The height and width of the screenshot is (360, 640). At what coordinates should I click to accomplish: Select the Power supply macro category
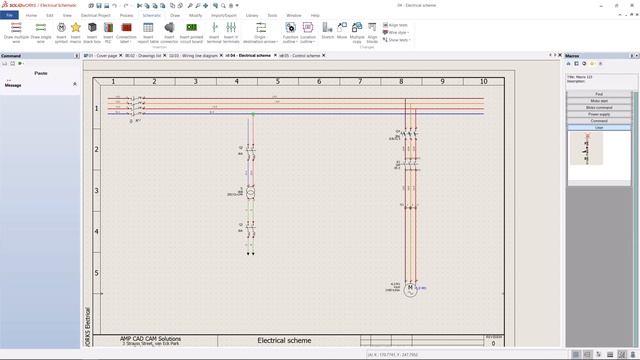(599, 114)
